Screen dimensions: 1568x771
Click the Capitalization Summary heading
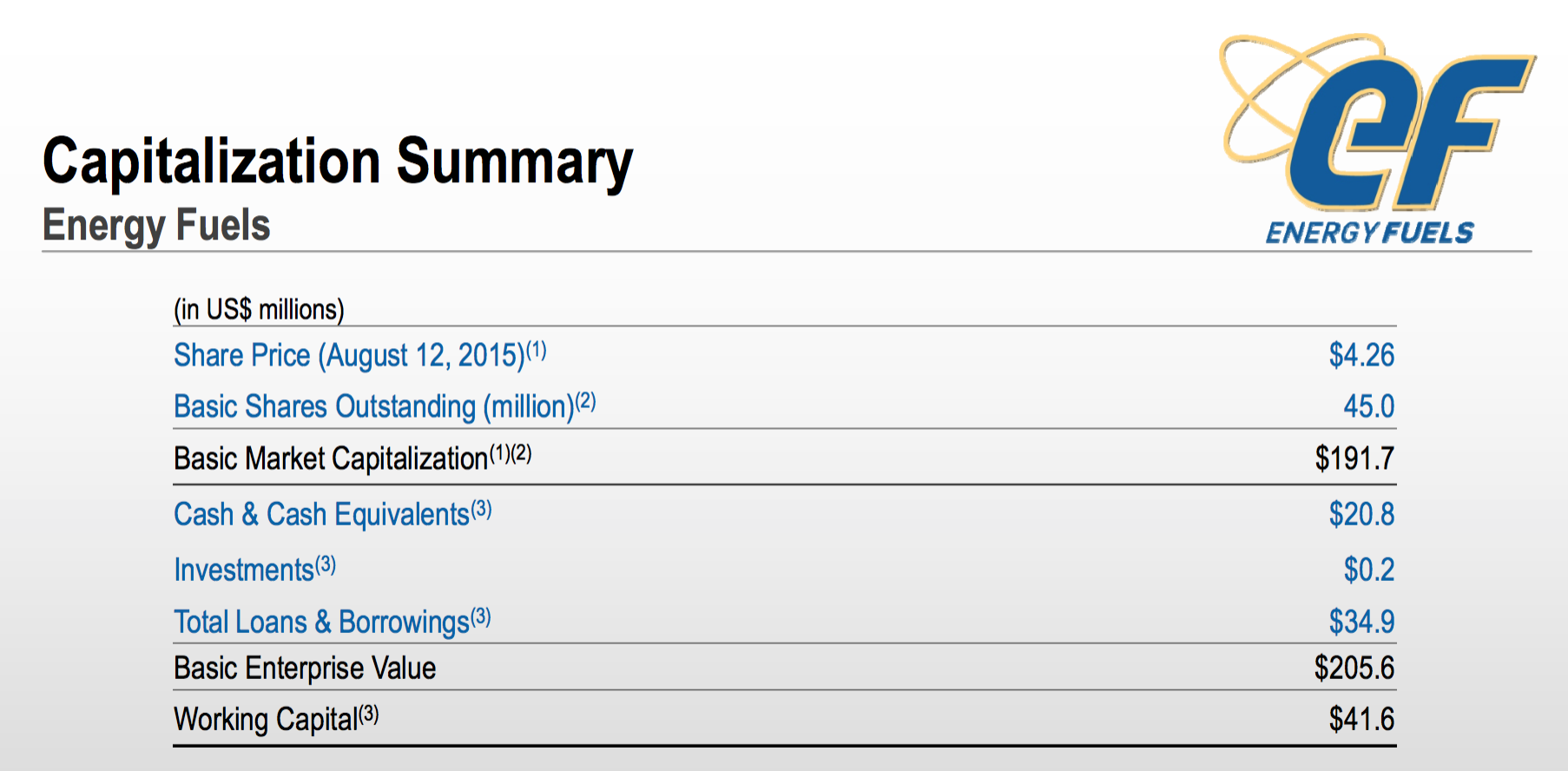pos(338,162)
